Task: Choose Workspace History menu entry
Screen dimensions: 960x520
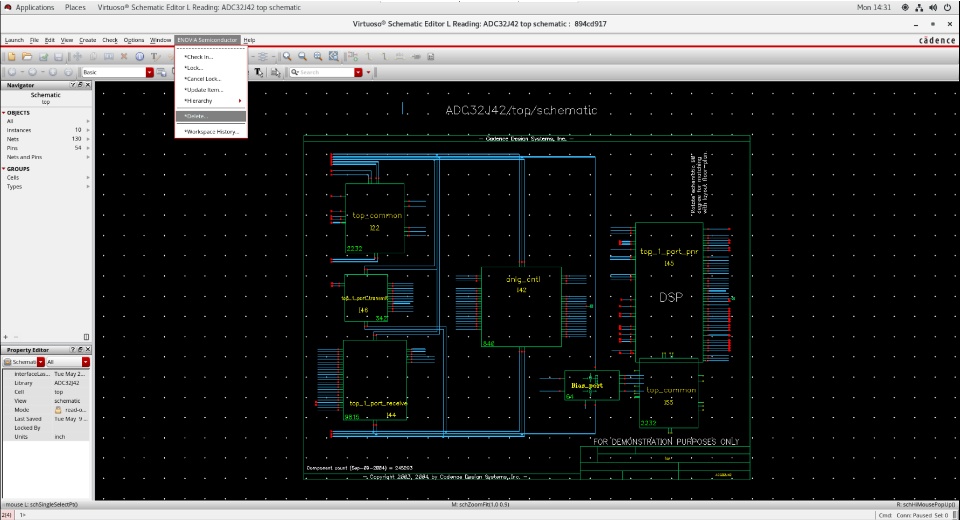Action: (x=211, y=132)
